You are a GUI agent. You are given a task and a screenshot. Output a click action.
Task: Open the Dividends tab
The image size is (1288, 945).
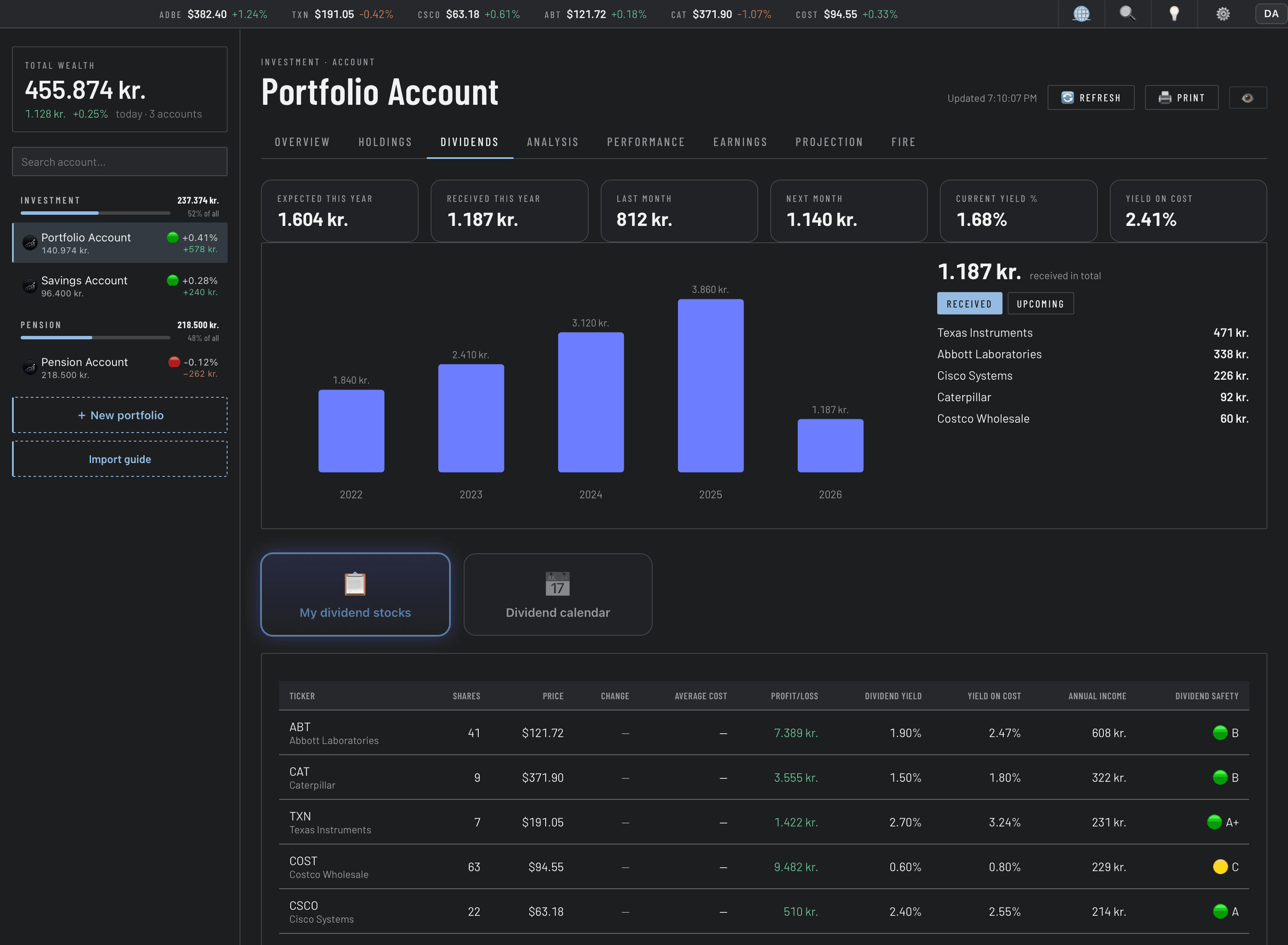pos(469,142)
